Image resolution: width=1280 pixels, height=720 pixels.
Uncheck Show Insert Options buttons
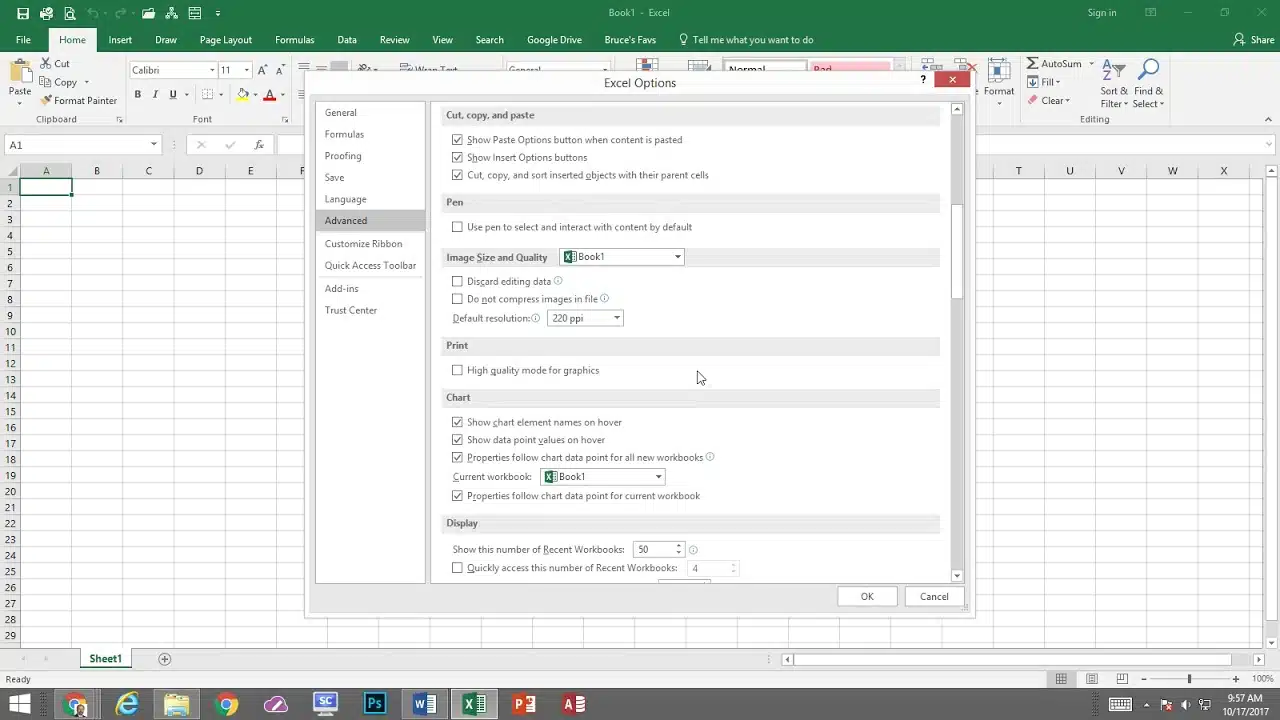[457, 157]
